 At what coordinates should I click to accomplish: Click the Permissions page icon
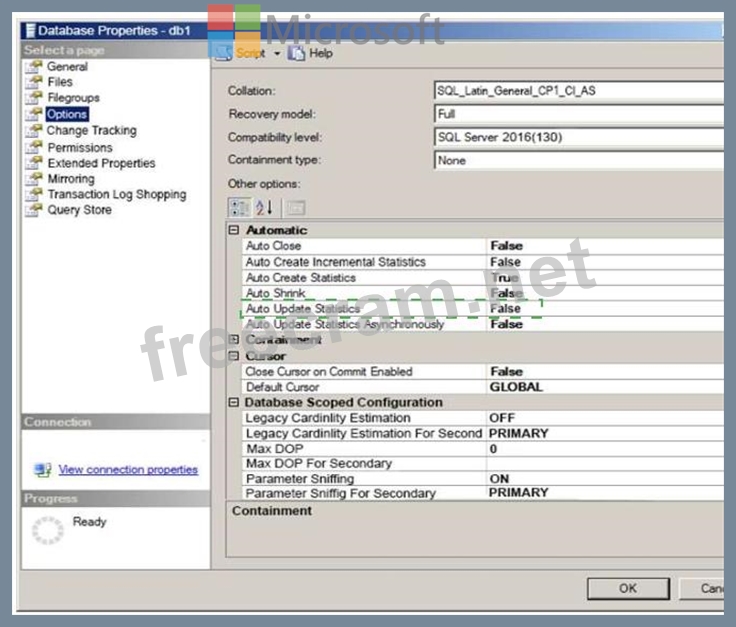[33, 147]
